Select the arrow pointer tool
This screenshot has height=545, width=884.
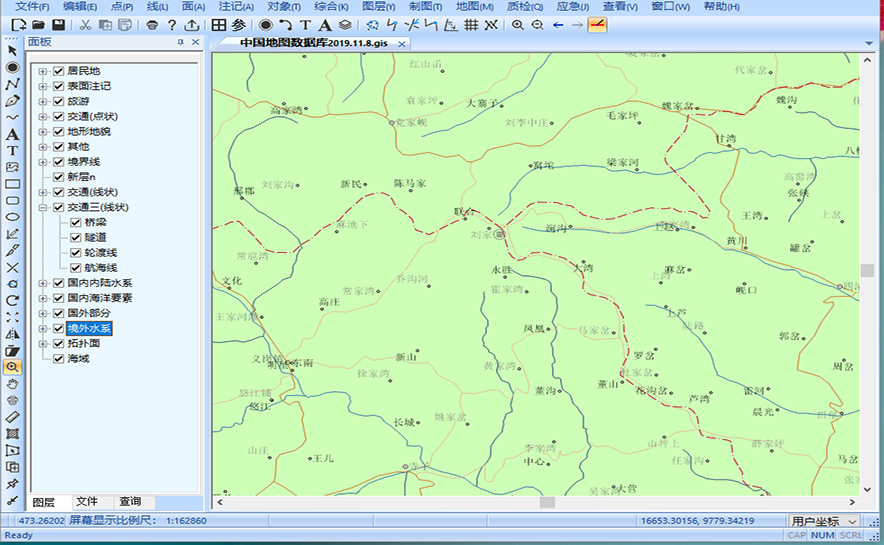click(12, 50)
